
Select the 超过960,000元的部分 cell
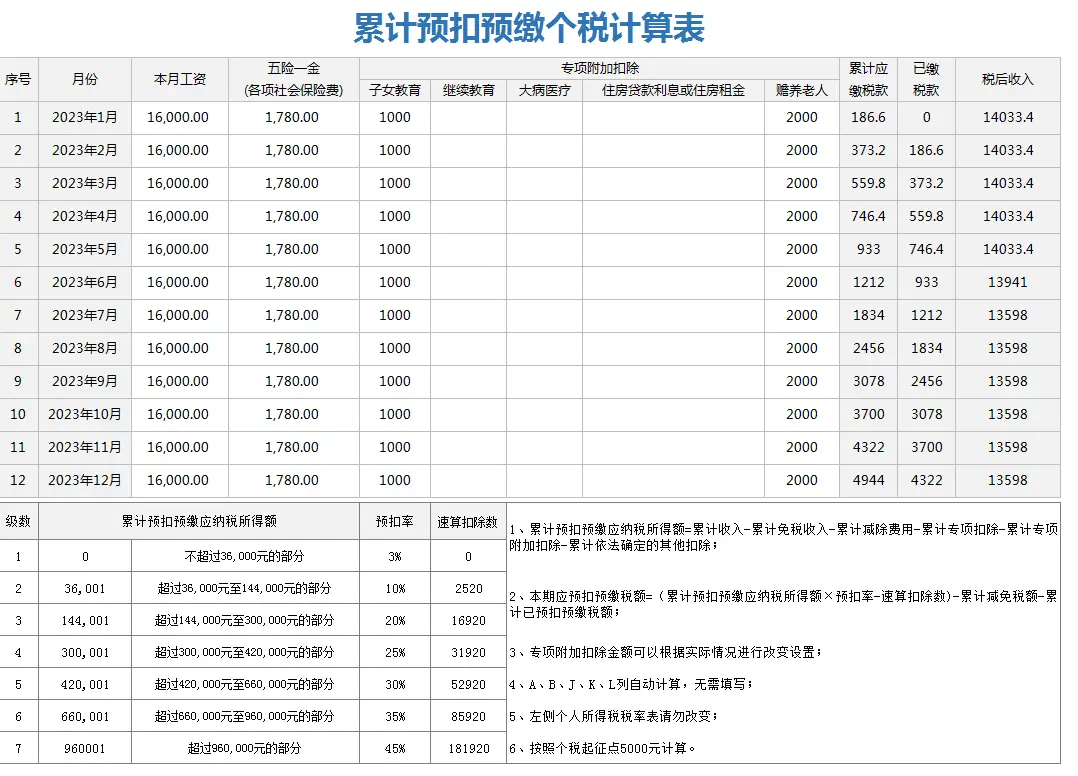point(245,748)
